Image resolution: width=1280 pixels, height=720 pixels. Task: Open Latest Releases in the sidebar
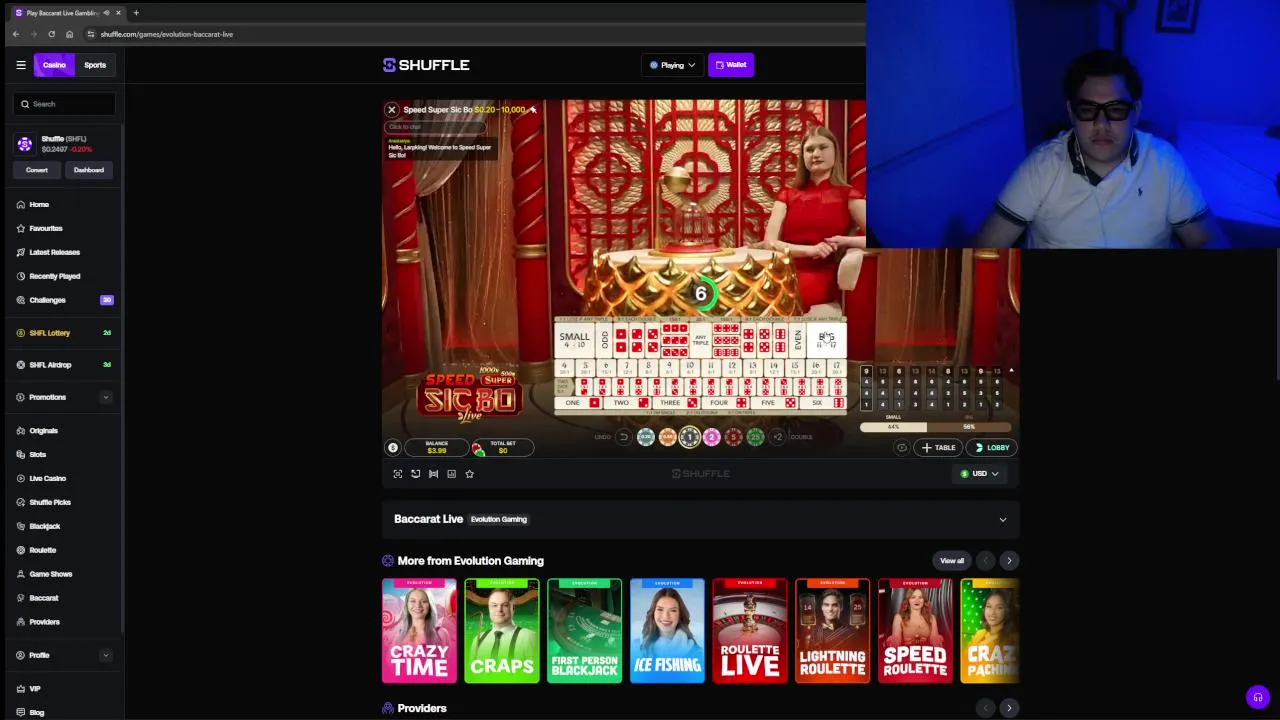pyautogui.click(x=54, y=252)
